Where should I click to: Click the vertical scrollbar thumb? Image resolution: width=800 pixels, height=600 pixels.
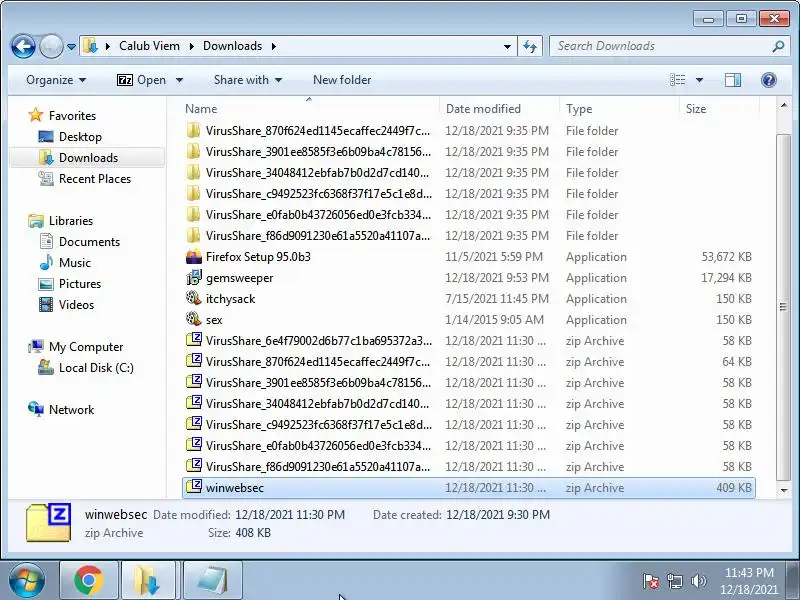coord(783,307)
